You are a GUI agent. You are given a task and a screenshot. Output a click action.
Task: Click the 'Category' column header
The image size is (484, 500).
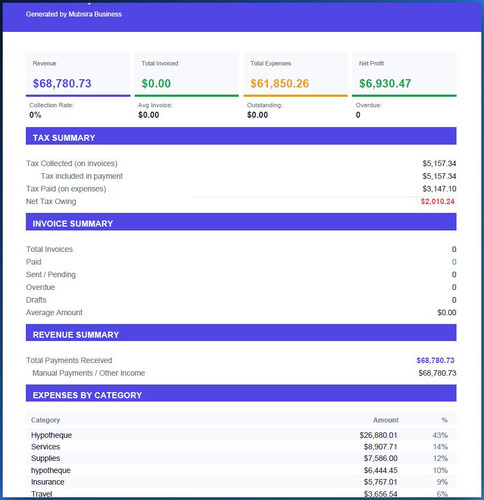tap(45, 420)
